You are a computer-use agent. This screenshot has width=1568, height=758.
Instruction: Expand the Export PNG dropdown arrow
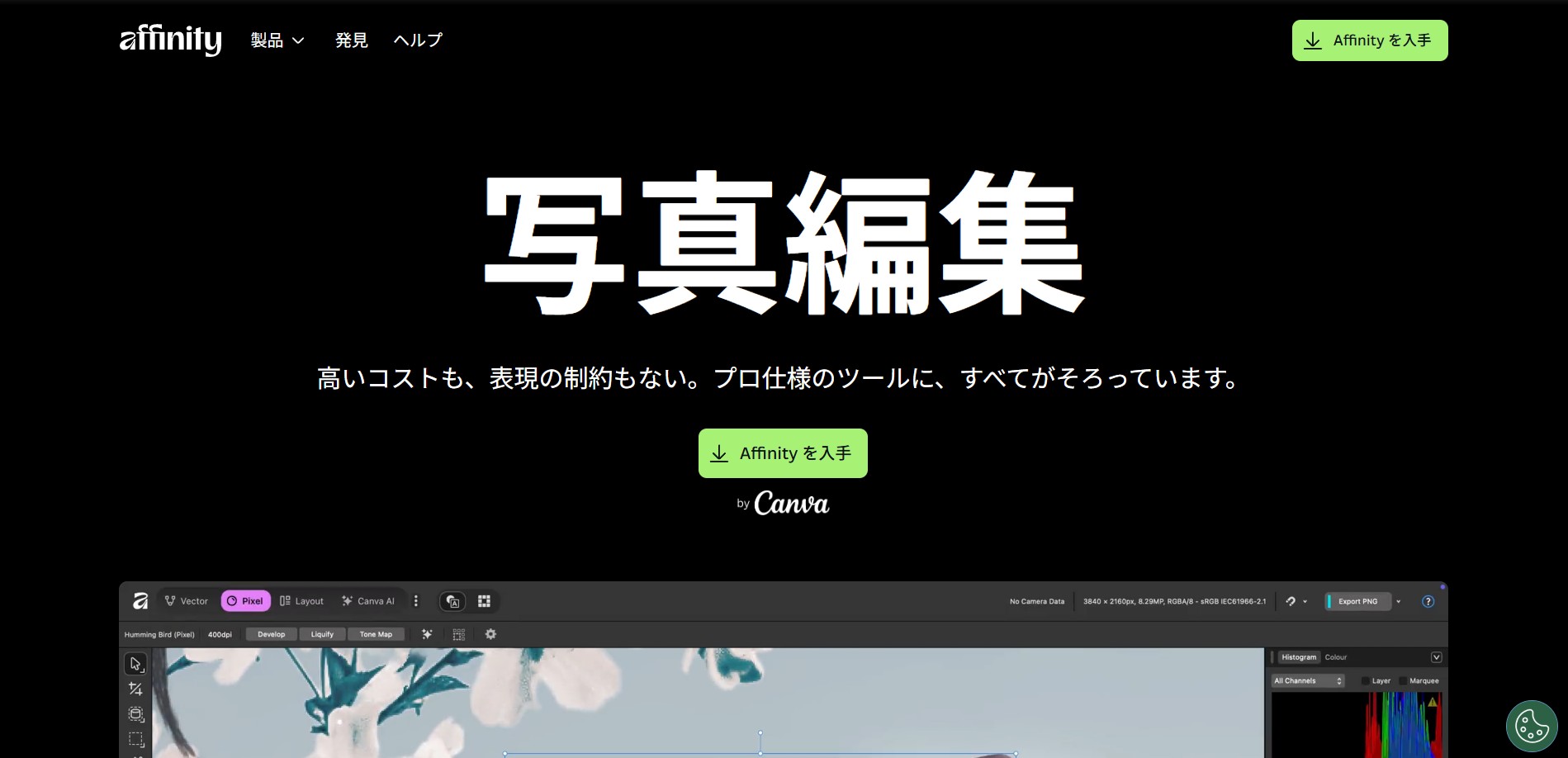pos(1399,602)
